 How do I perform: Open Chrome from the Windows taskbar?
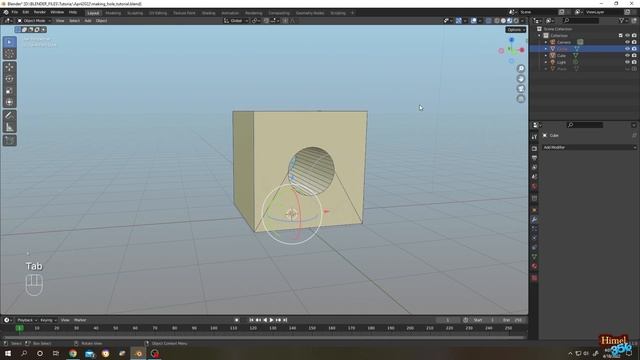(73, 353)
